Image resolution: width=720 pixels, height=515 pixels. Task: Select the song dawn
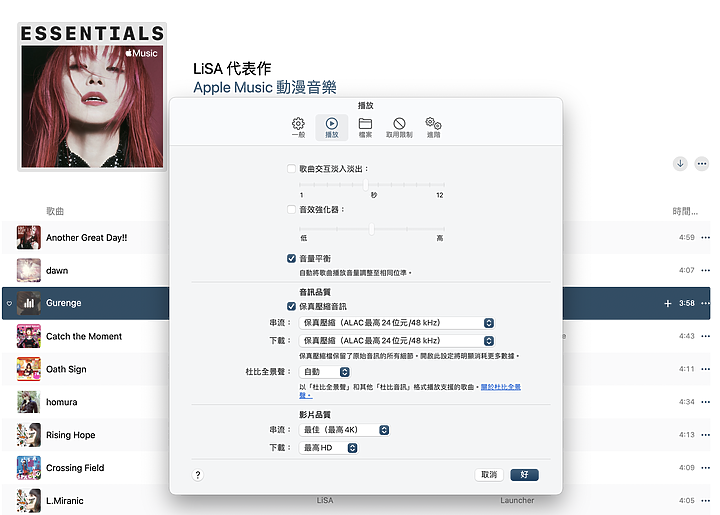coord(57,271)
